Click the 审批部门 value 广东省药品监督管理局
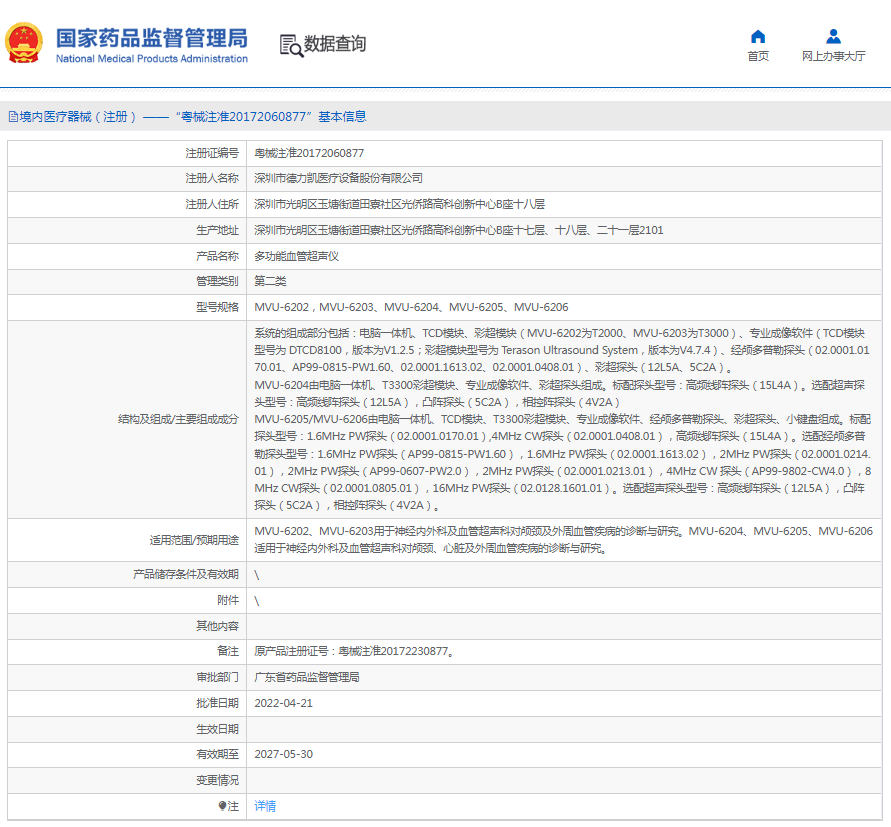 tap(307, 677)
